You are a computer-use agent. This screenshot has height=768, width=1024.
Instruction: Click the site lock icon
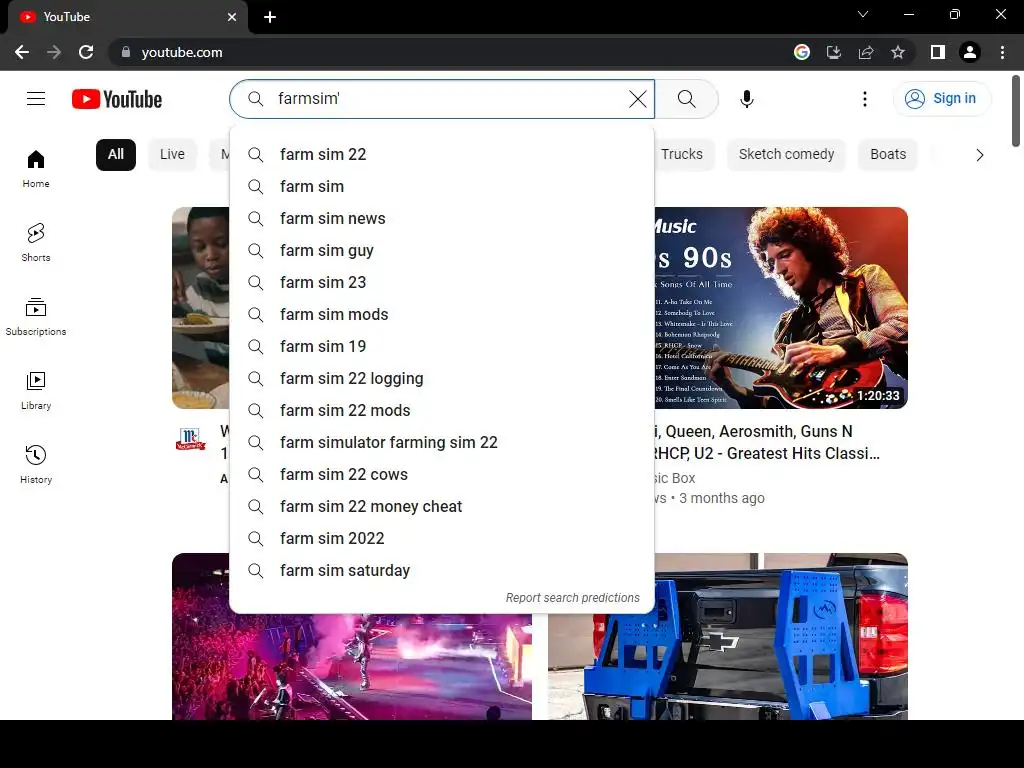point(126,52)
